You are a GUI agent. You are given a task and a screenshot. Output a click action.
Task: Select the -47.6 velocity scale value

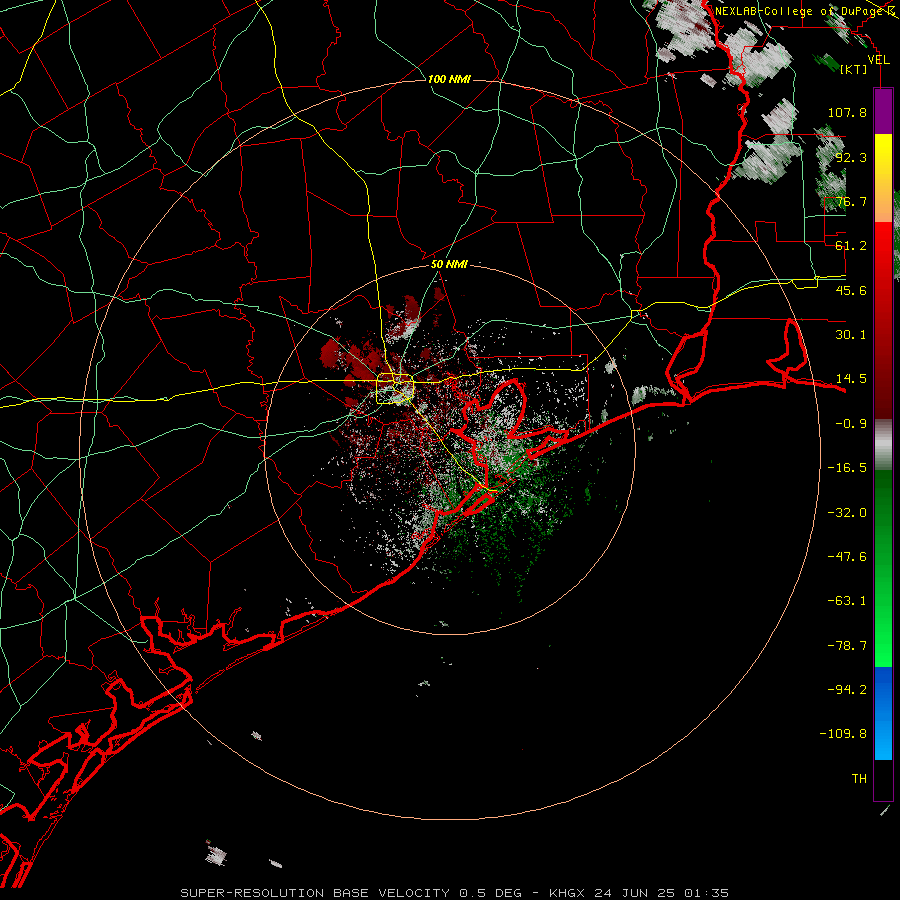pyautogui.click(x=847, y=557)
